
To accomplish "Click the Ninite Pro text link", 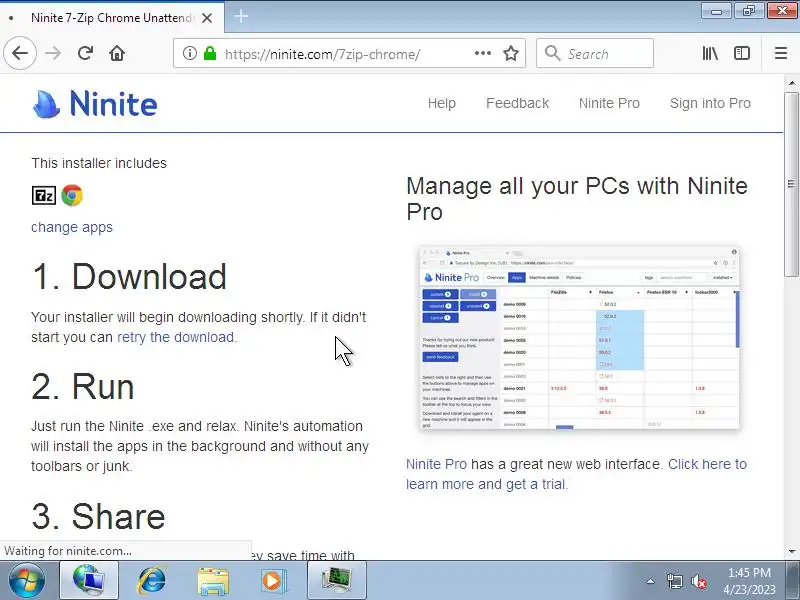I will [x=436, y=464].
